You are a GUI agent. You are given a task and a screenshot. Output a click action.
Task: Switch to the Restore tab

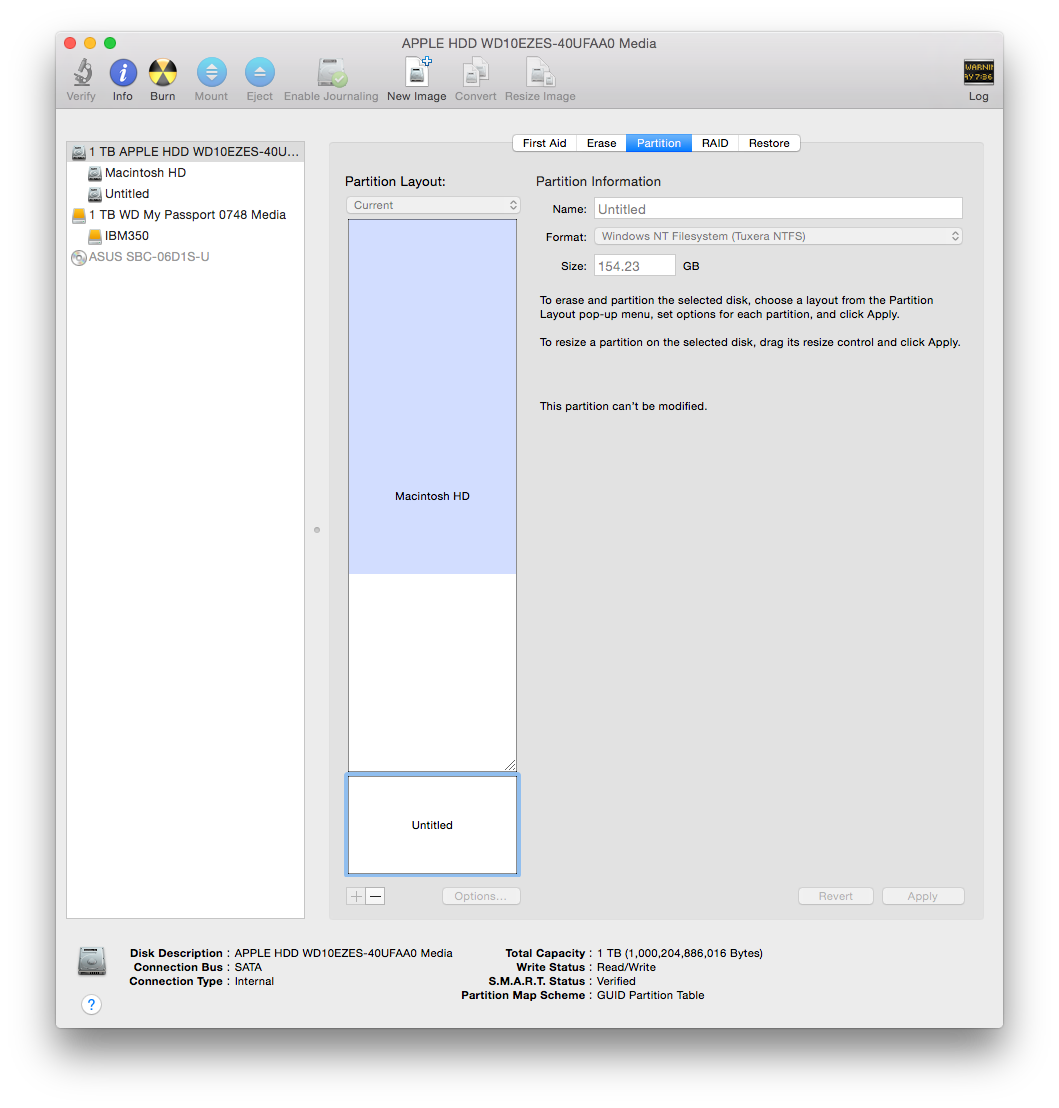[769, 143]
